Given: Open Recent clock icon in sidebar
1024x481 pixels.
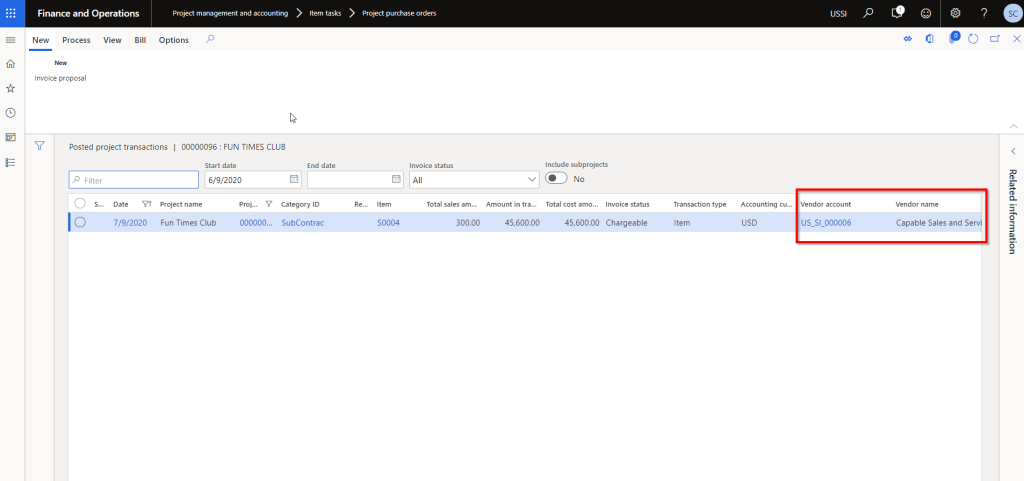Looking at the screenshot, I should tap(10, 113).
